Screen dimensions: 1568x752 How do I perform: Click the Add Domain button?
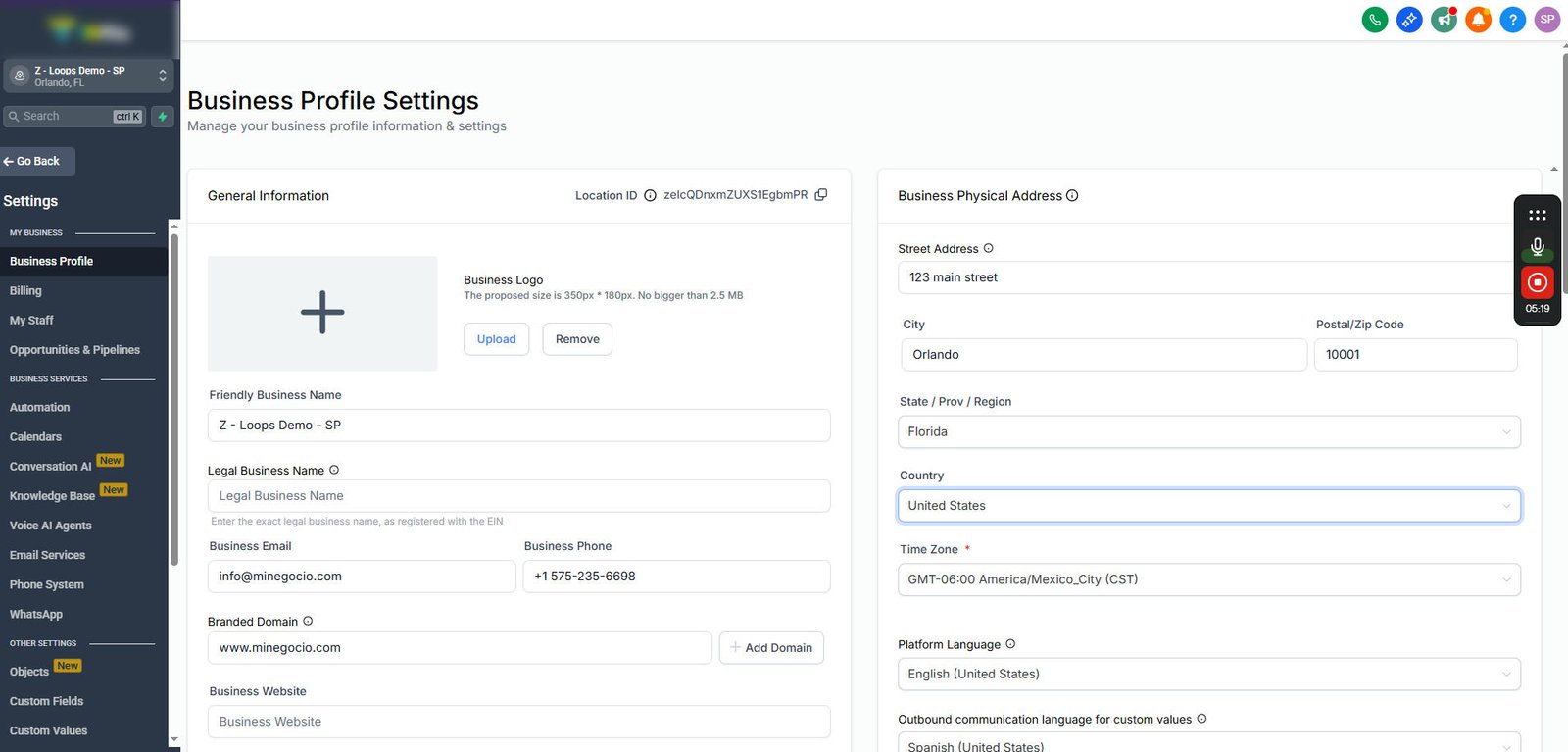coord(771,648)
